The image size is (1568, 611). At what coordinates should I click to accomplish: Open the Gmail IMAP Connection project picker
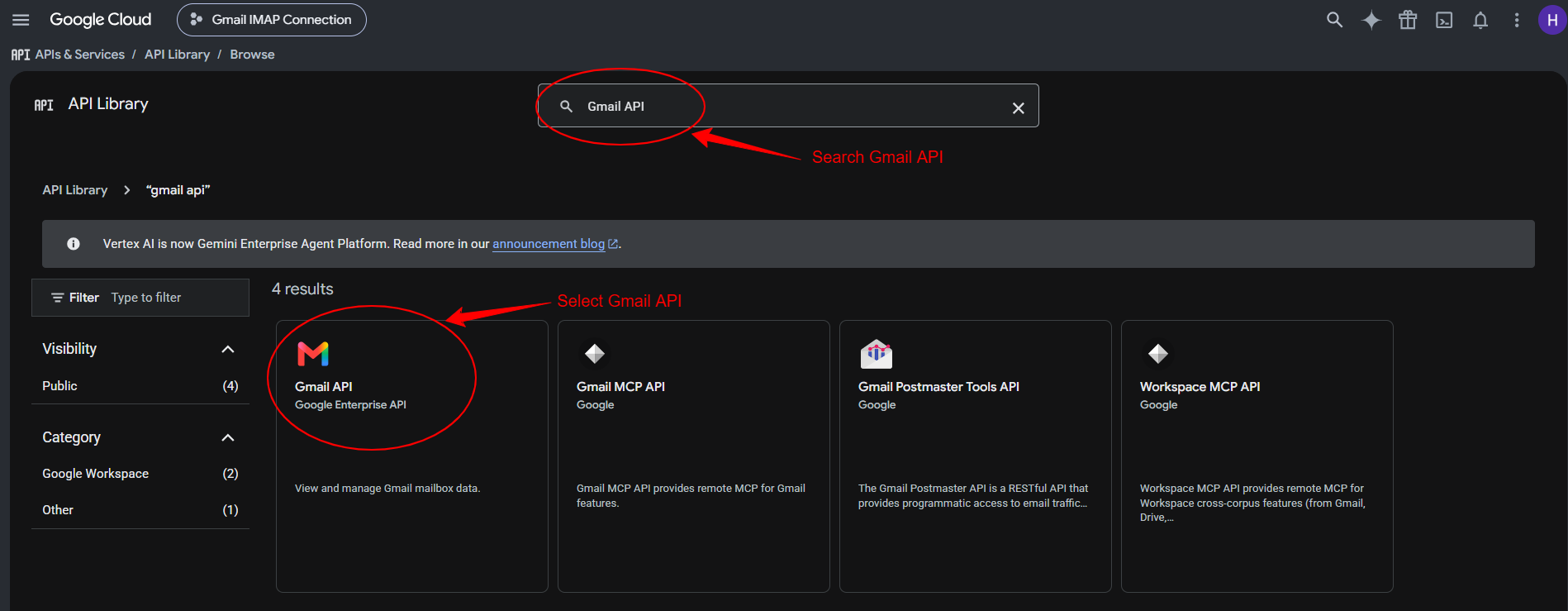point(272,20)
